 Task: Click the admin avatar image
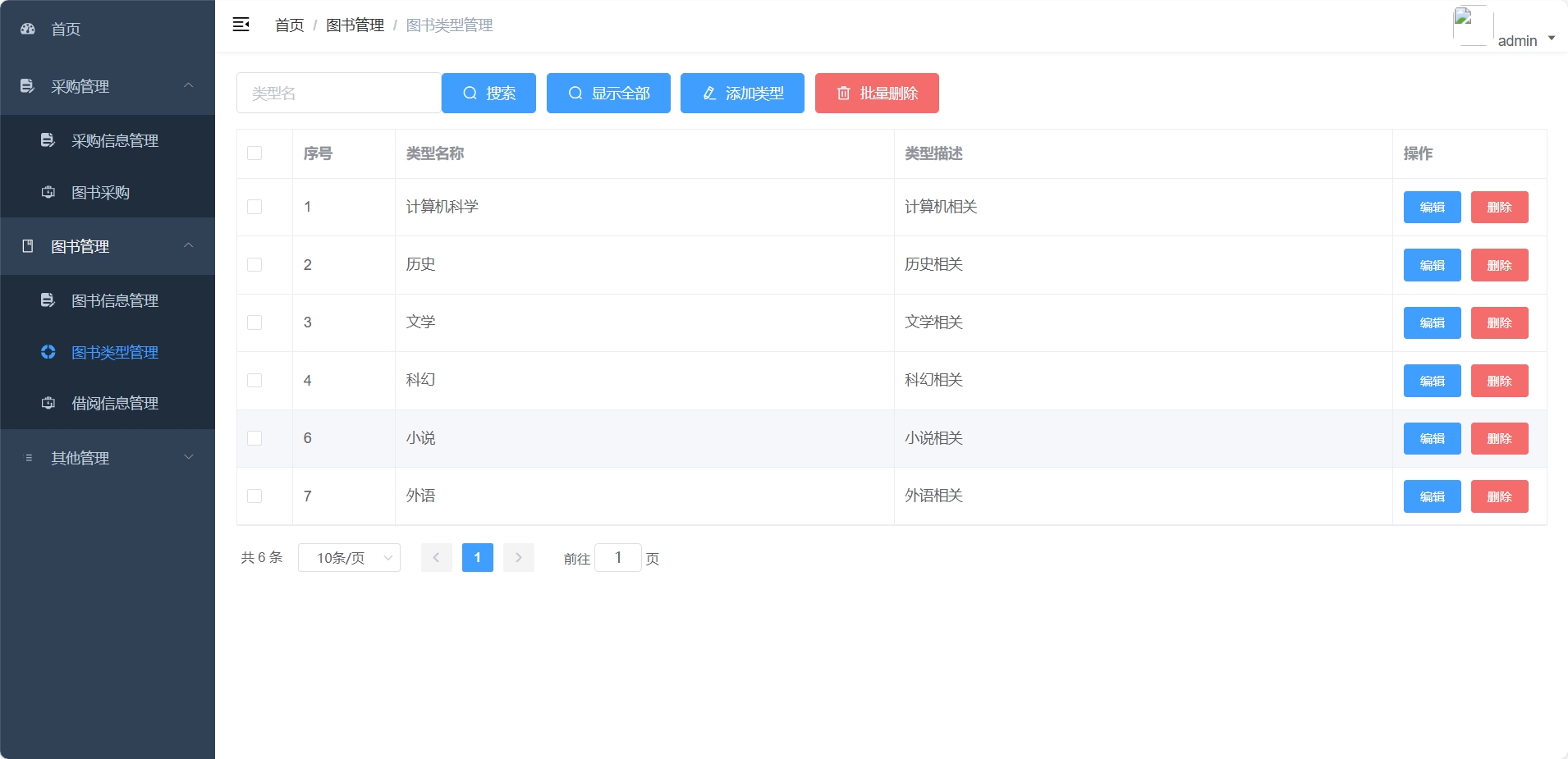pyautogui.click(x=1473, y=25)
